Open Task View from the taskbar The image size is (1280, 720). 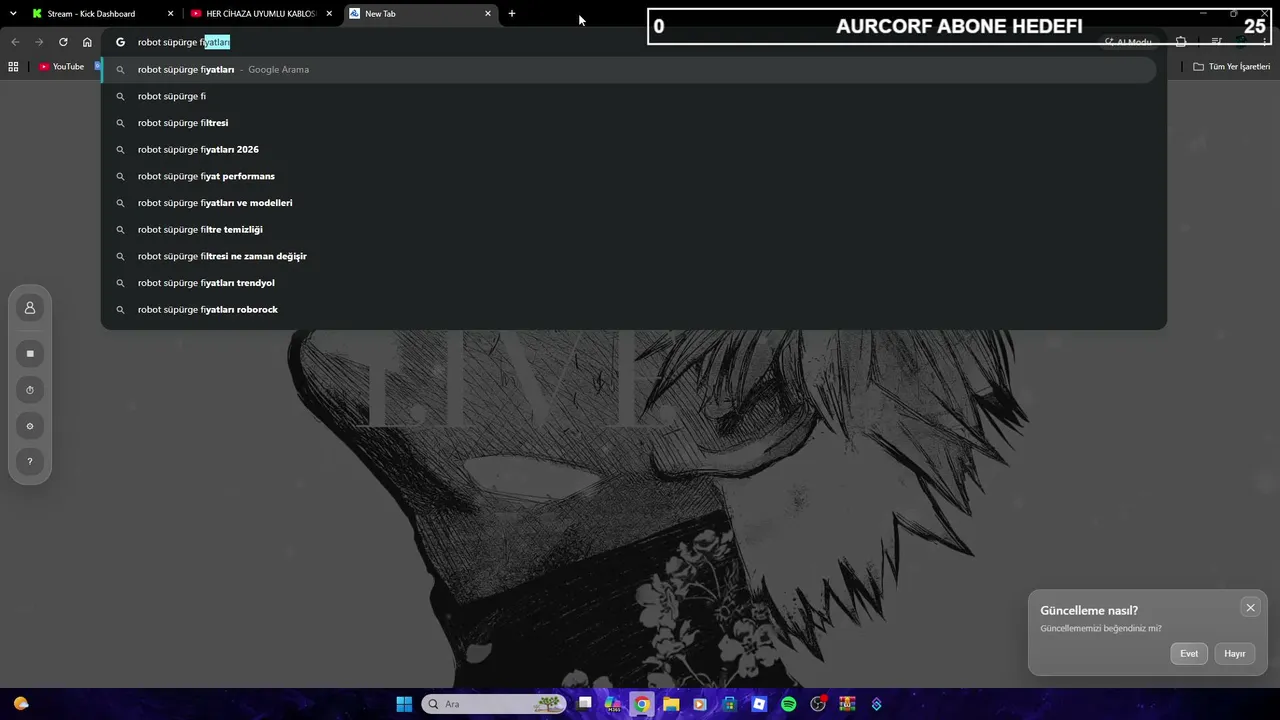[x=585, y=704]
